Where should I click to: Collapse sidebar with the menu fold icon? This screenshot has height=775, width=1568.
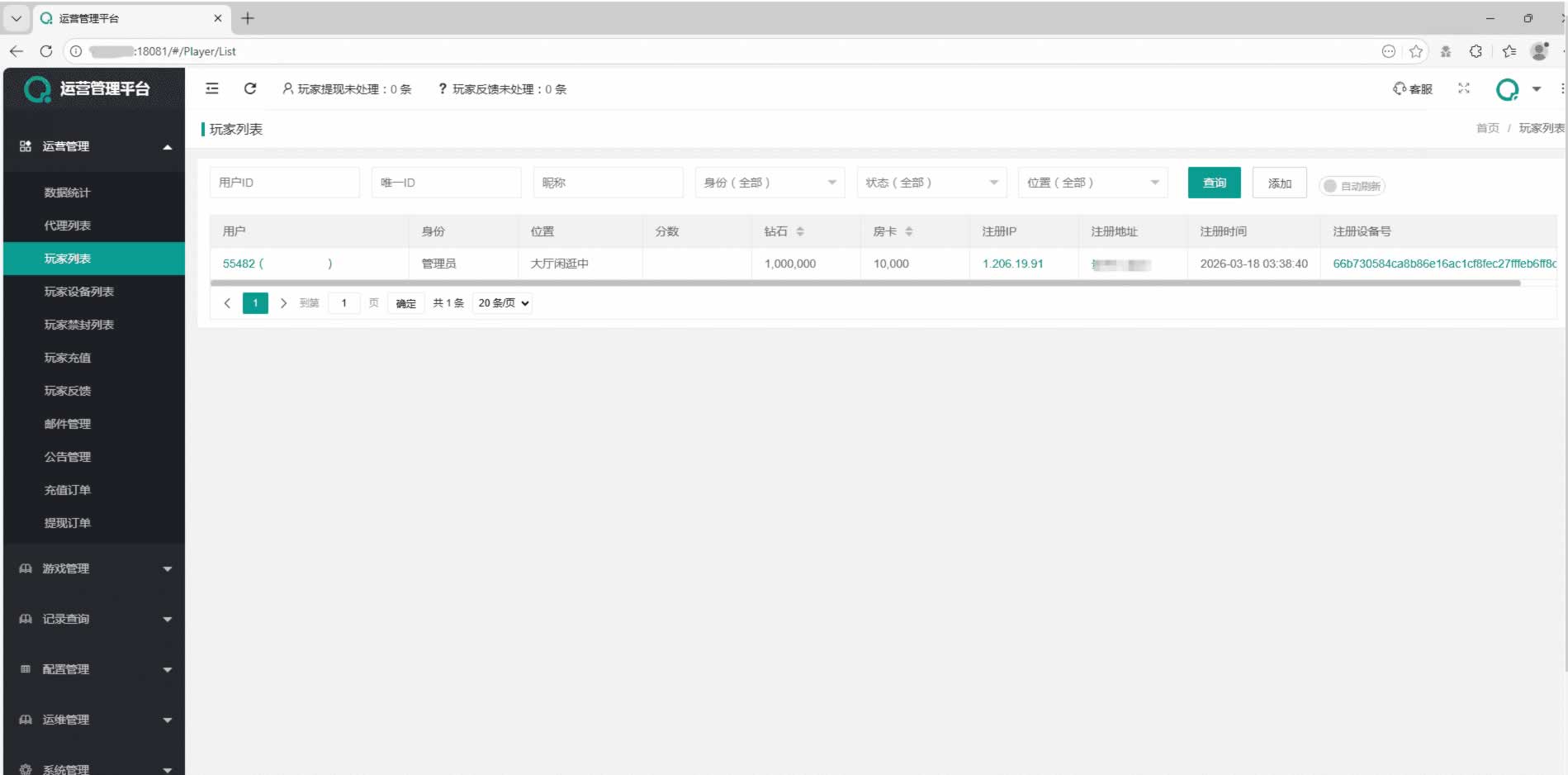pos(212,88)
